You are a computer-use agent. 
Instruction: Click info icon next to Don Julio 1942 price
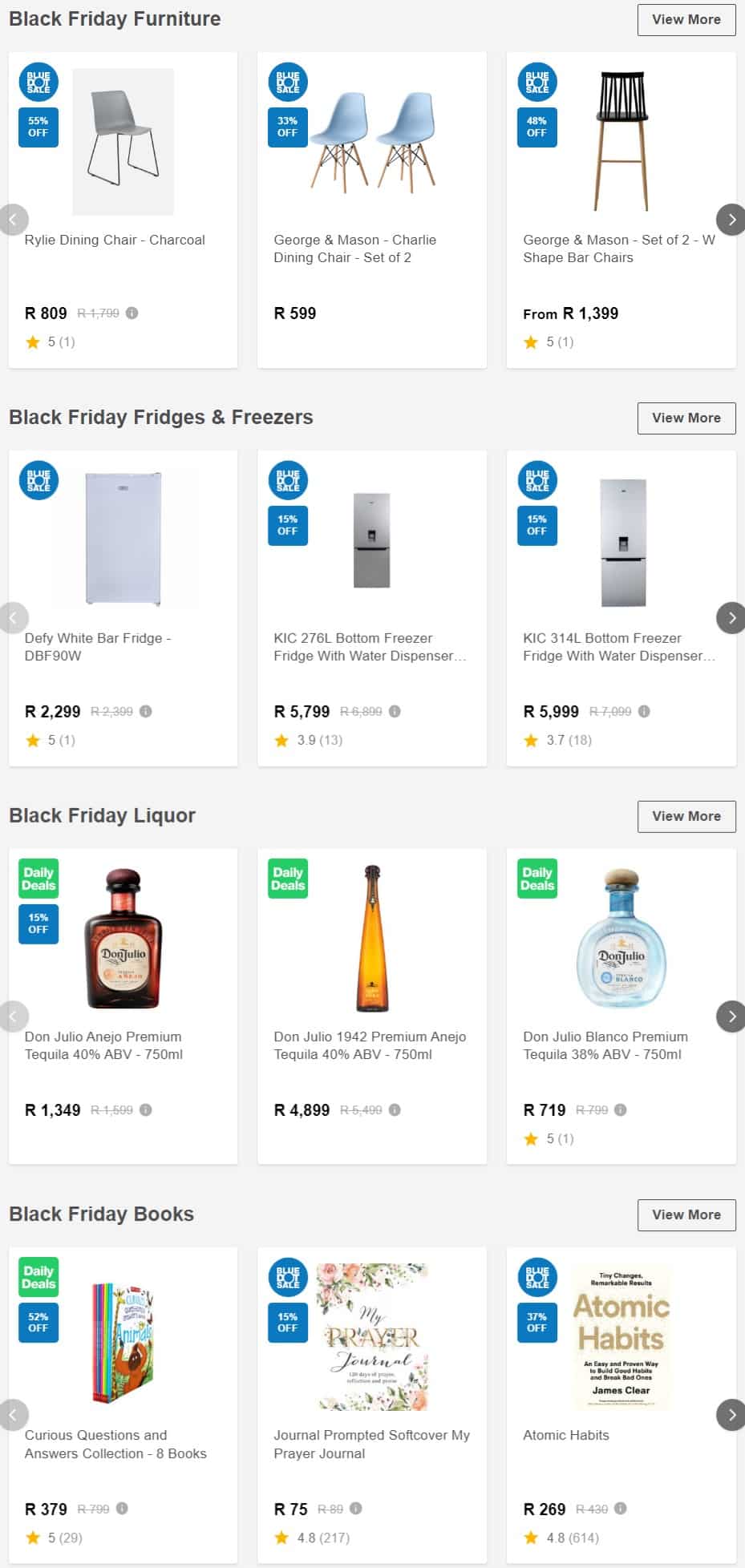[395, 1109]
